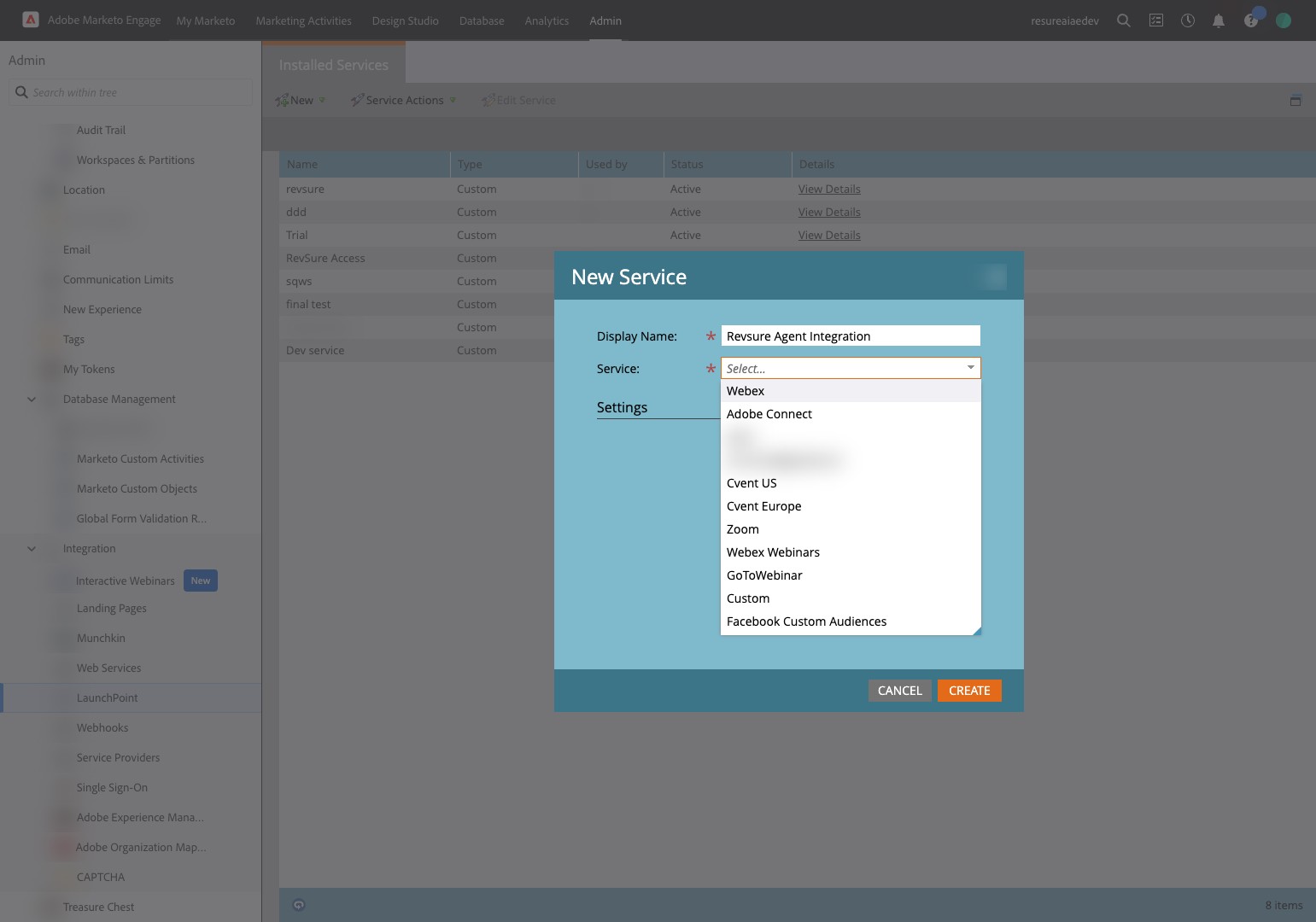1316x922 pixels.
Task: Choose Cvent US option
Action: click(851, 483)
